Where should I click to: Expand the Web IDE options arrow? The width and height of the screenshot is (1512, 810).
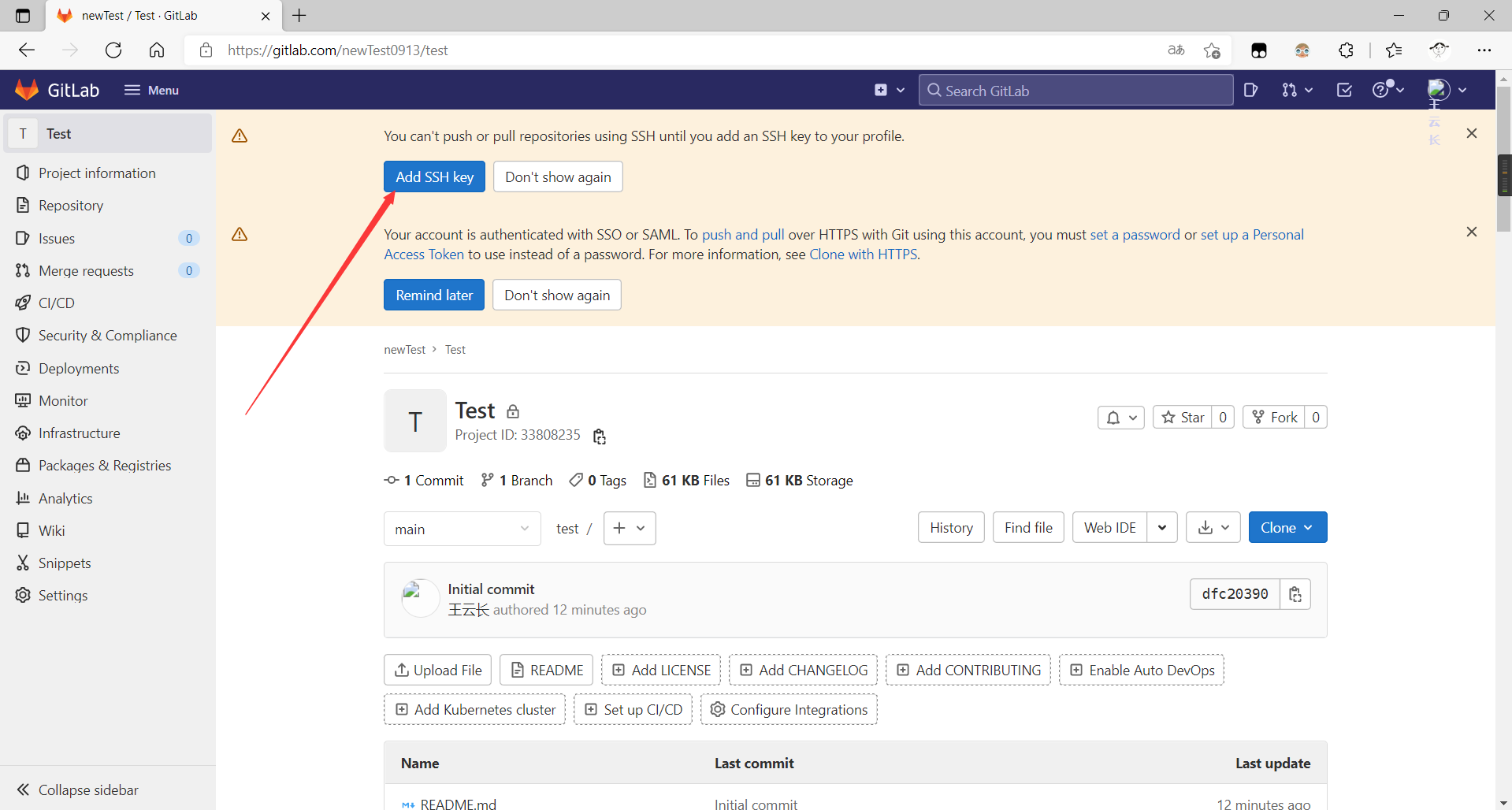1162,527
